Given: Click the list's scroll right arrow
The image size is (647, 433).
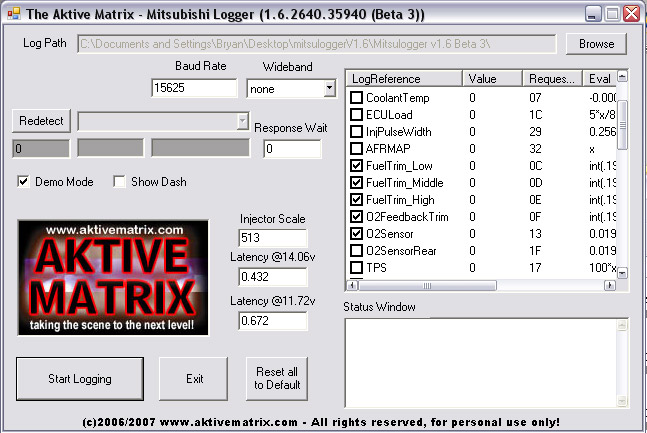Looking at the screenshot, I should tap(610, 285).
